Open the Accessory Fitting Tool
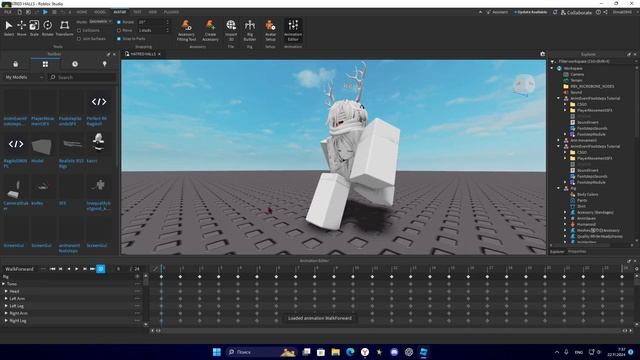 pos(186,30)
